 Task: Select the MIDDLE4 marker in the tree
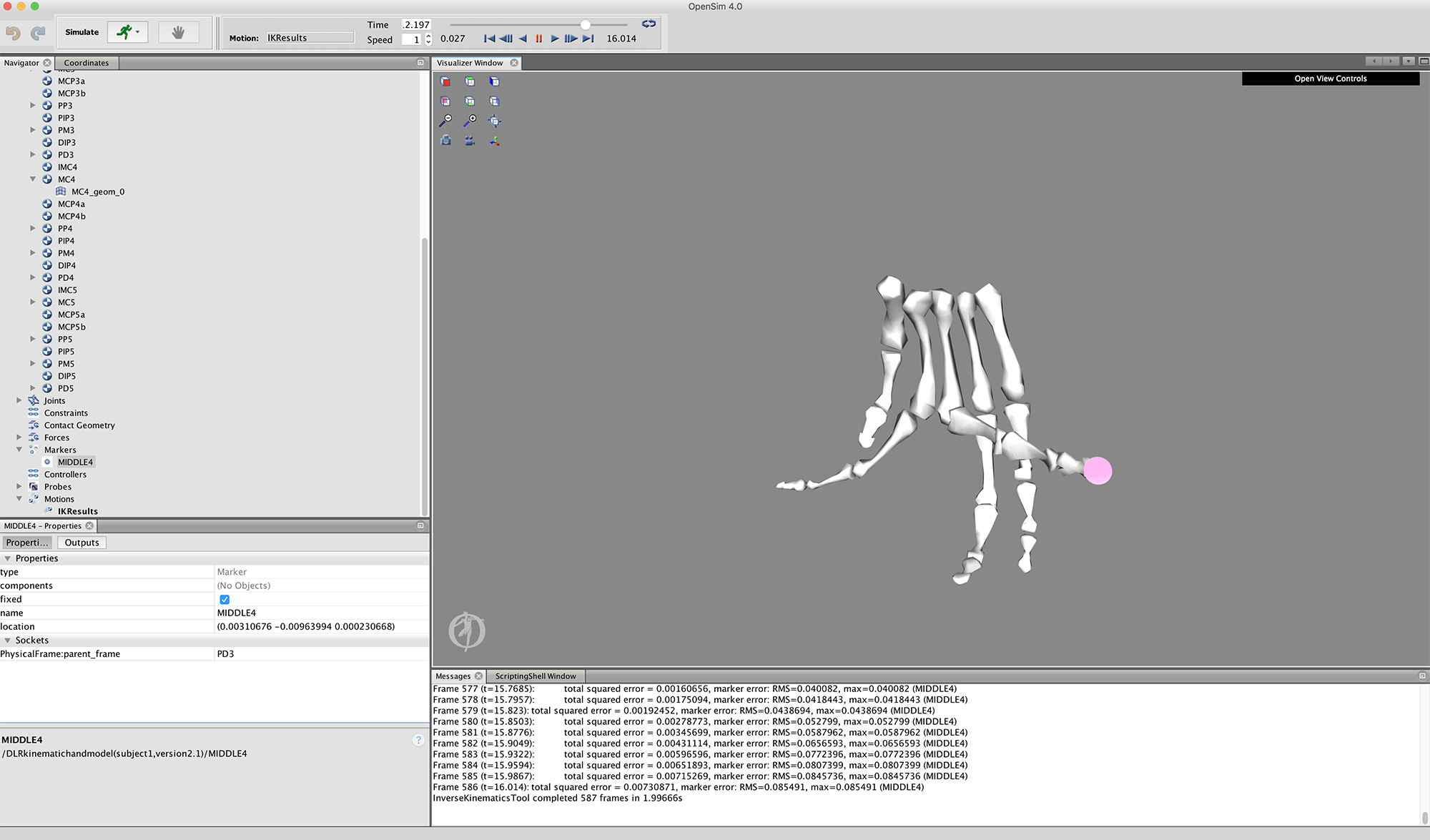click(75, 463)
